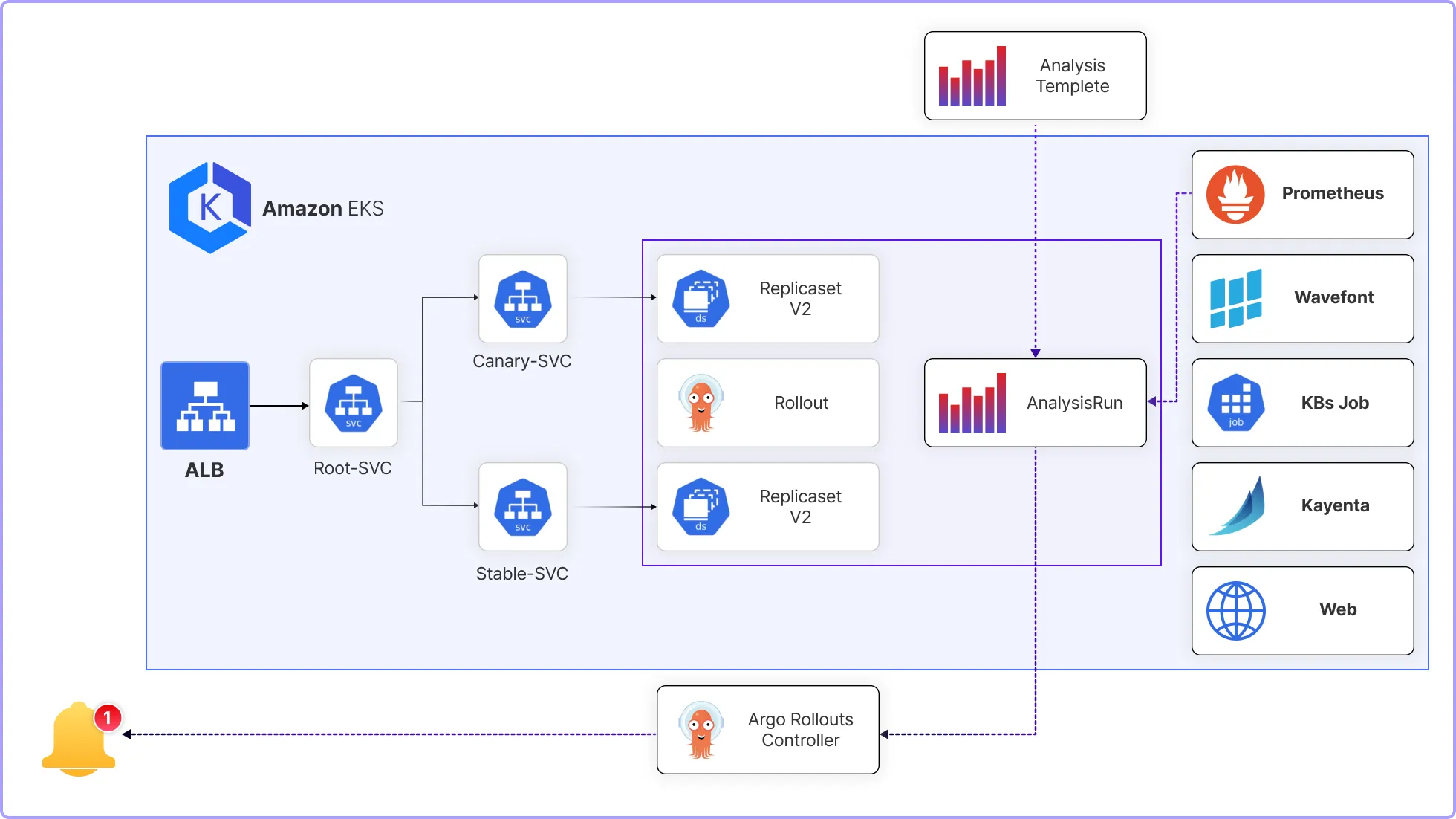
Task: Select the Canary-SVC service icon
Action: [523, 299]
